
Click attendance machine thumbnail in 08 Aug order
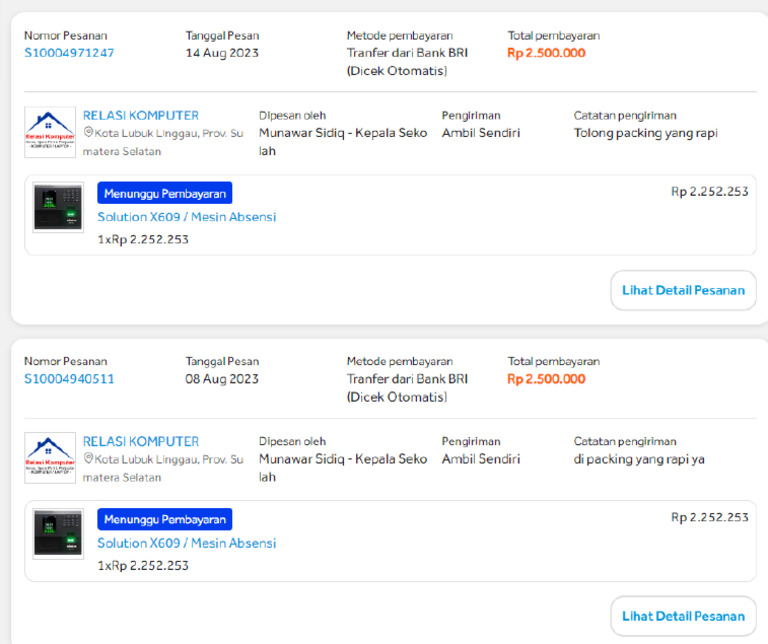tap(58, 533)
